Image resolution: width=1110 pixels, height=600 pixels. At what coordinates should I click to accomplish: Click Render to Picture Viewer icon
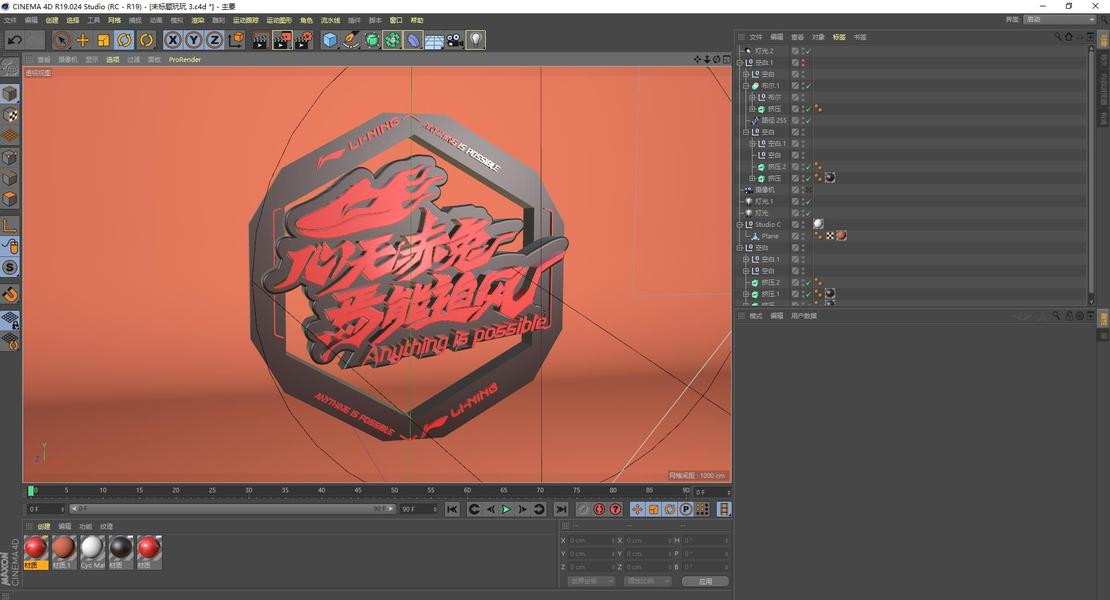pyautogui.click(x=282, y=40)
